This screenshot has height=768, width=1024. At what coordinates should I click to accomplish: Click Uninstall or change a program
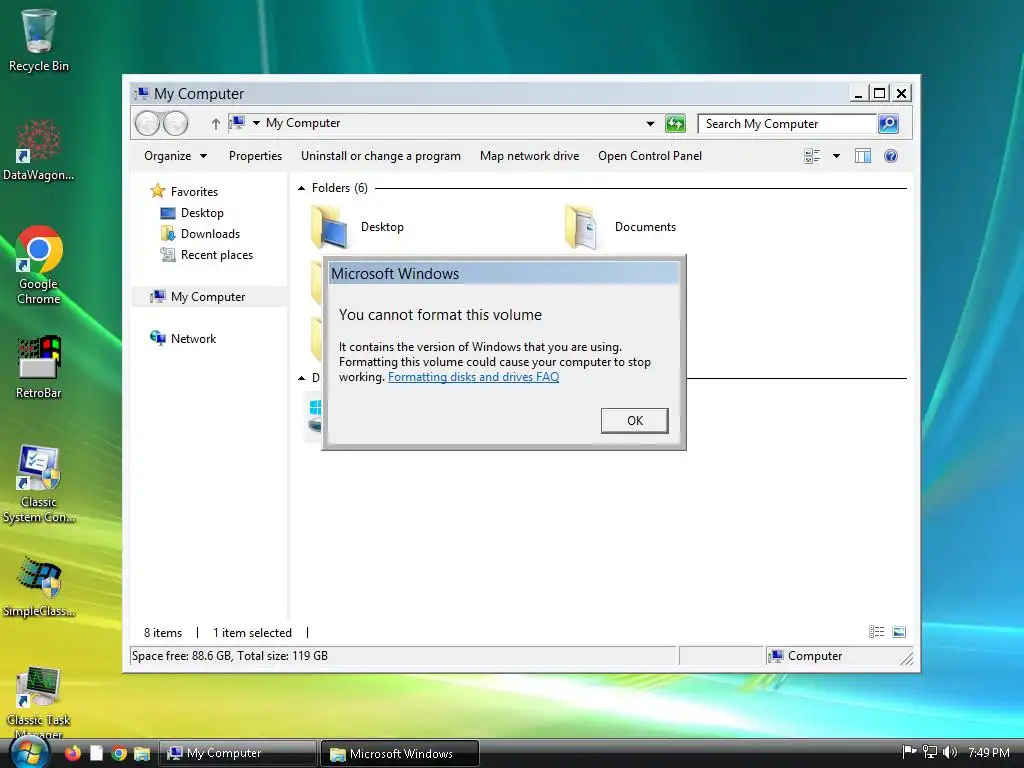point(381,156)
